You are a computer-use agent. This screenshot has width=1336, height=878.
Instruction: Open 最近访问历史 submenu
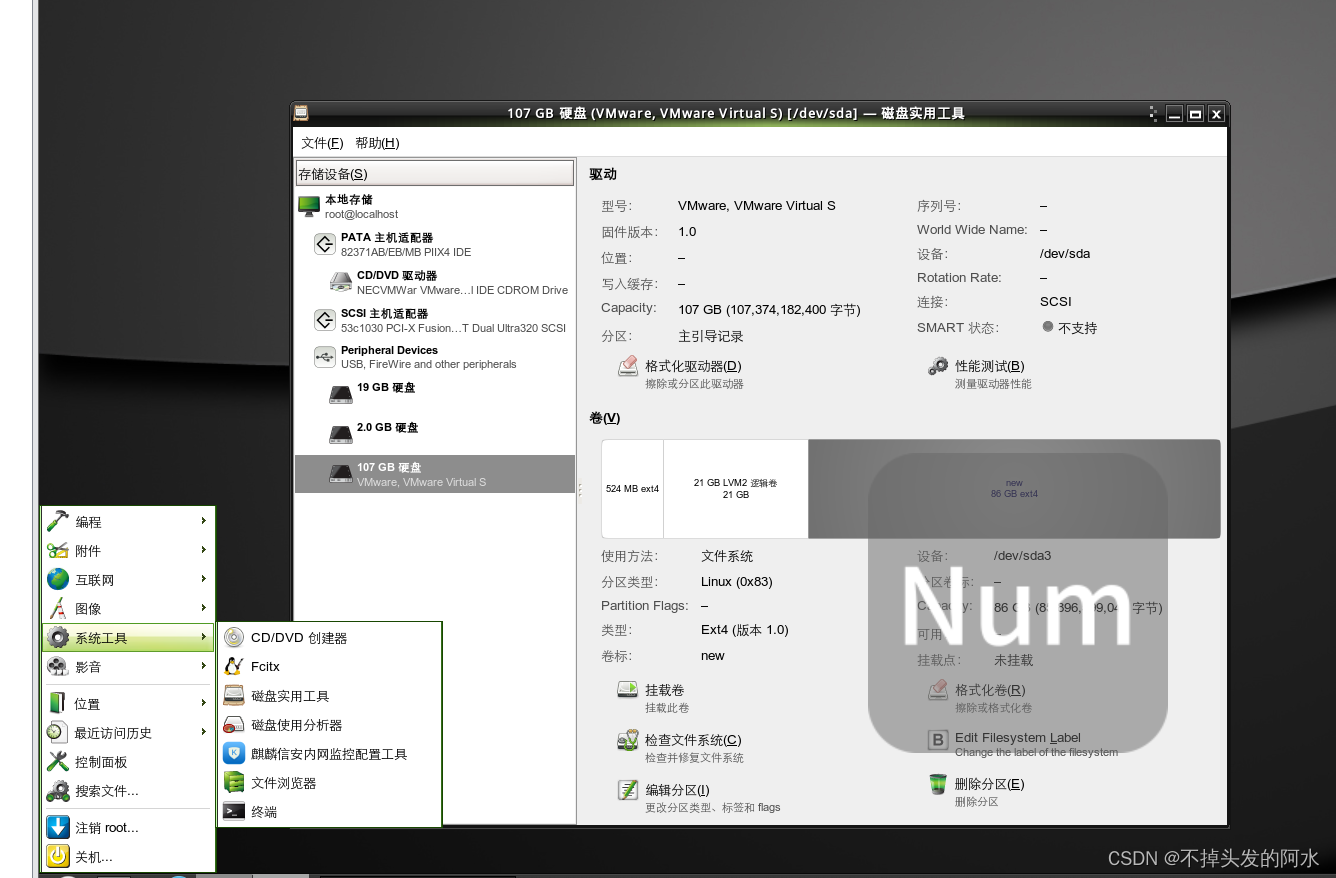[x=127, y=733]
